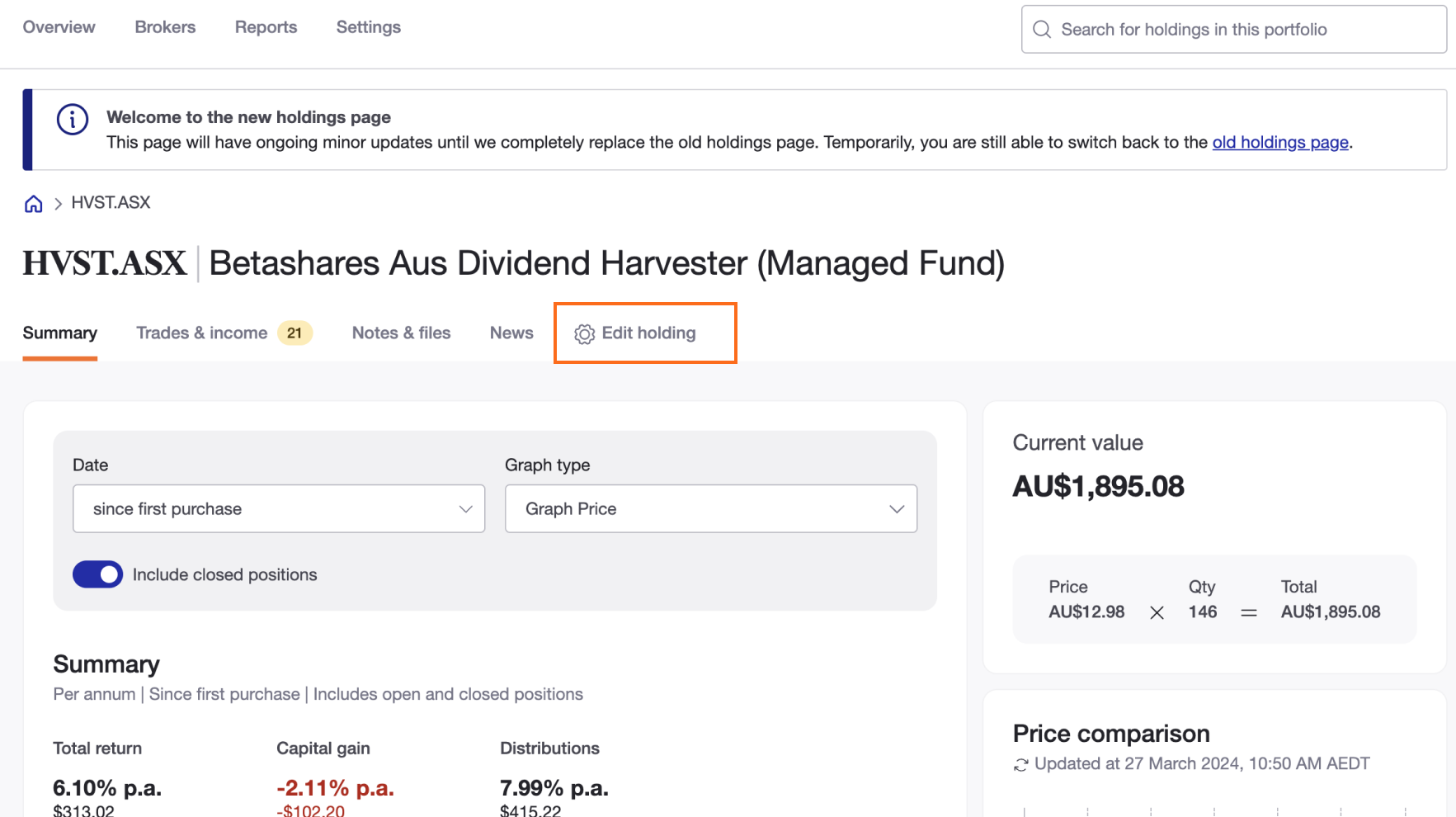The width and height of the screenshot is (1456, 817).
Task: Switch to the Summary tab
Action: [x=60, y=333]
